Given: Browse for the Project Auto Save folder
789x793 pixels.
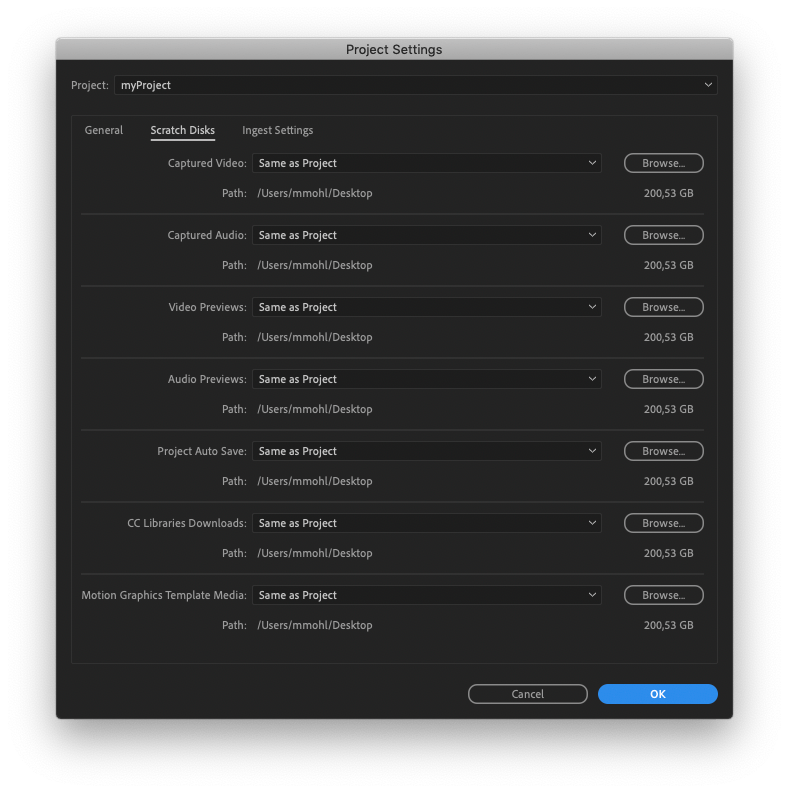Looking at the screenshot, I should coord(664,451).
